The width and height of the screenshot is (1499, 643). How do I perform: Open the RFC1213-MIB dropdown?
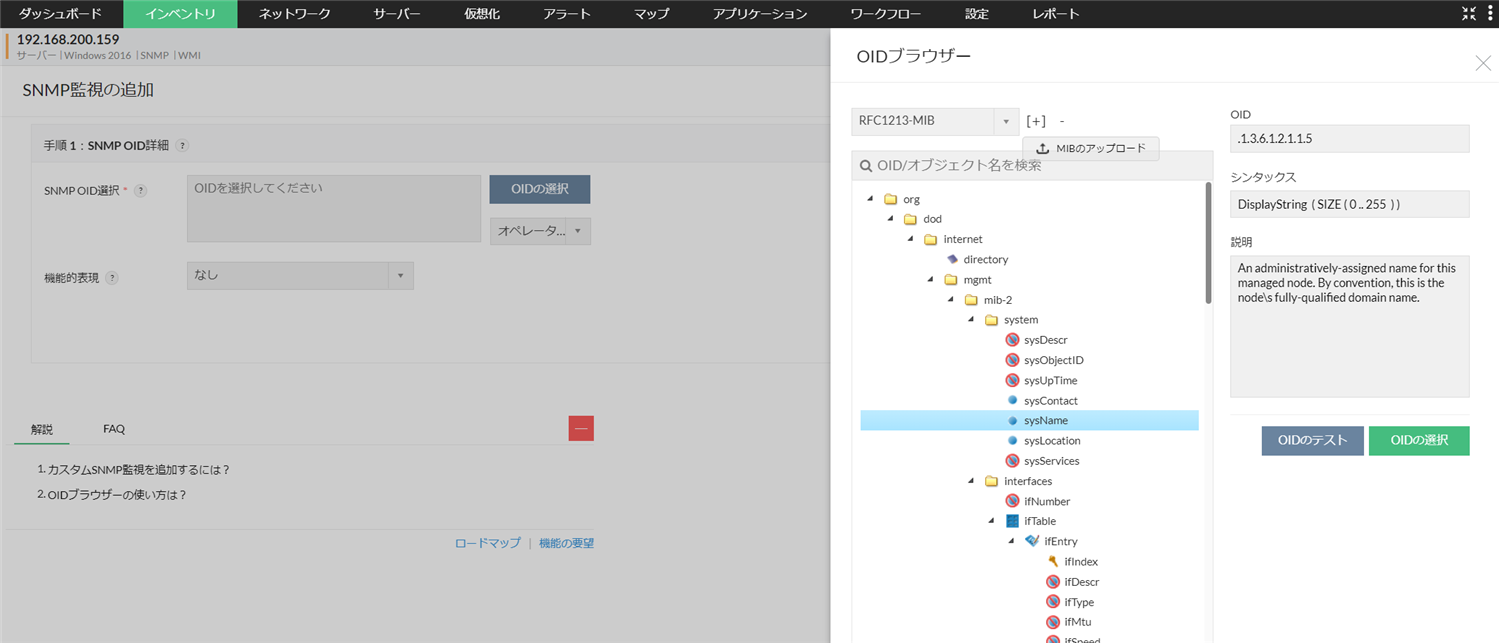935,121
